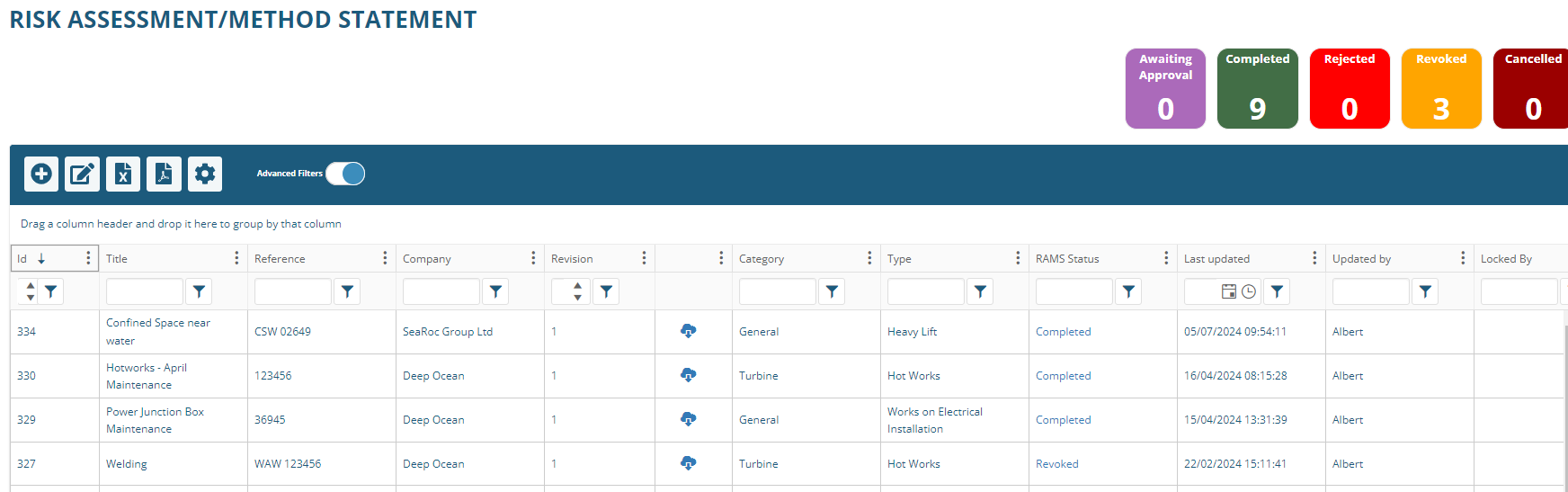The height and width of the screenshot is (492, 1568).
Task: Open Revoked status link for row 327
Action: point(1057,463)
